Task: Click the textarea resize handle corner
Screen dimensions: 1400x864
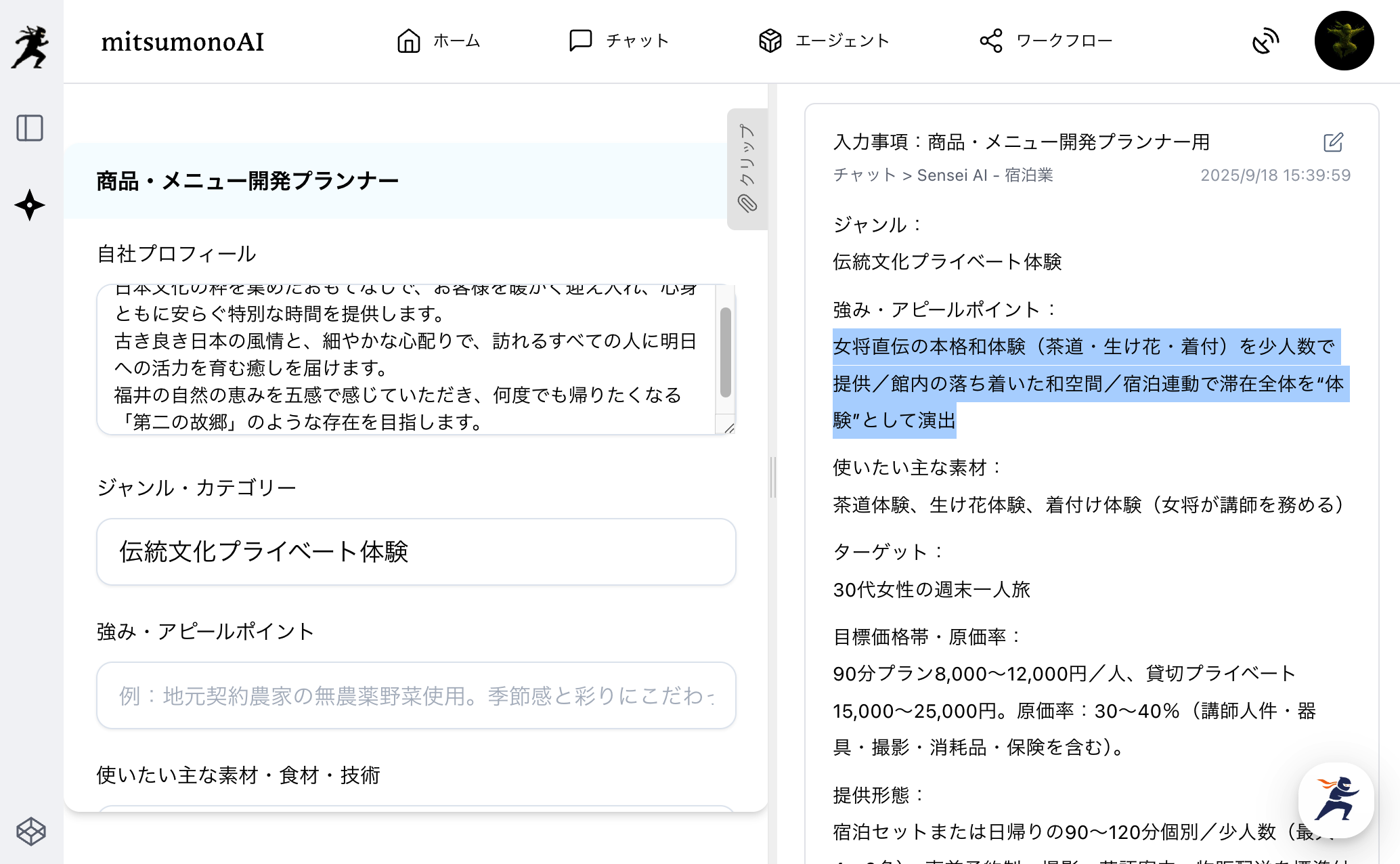Action: (x=729, y=428)
